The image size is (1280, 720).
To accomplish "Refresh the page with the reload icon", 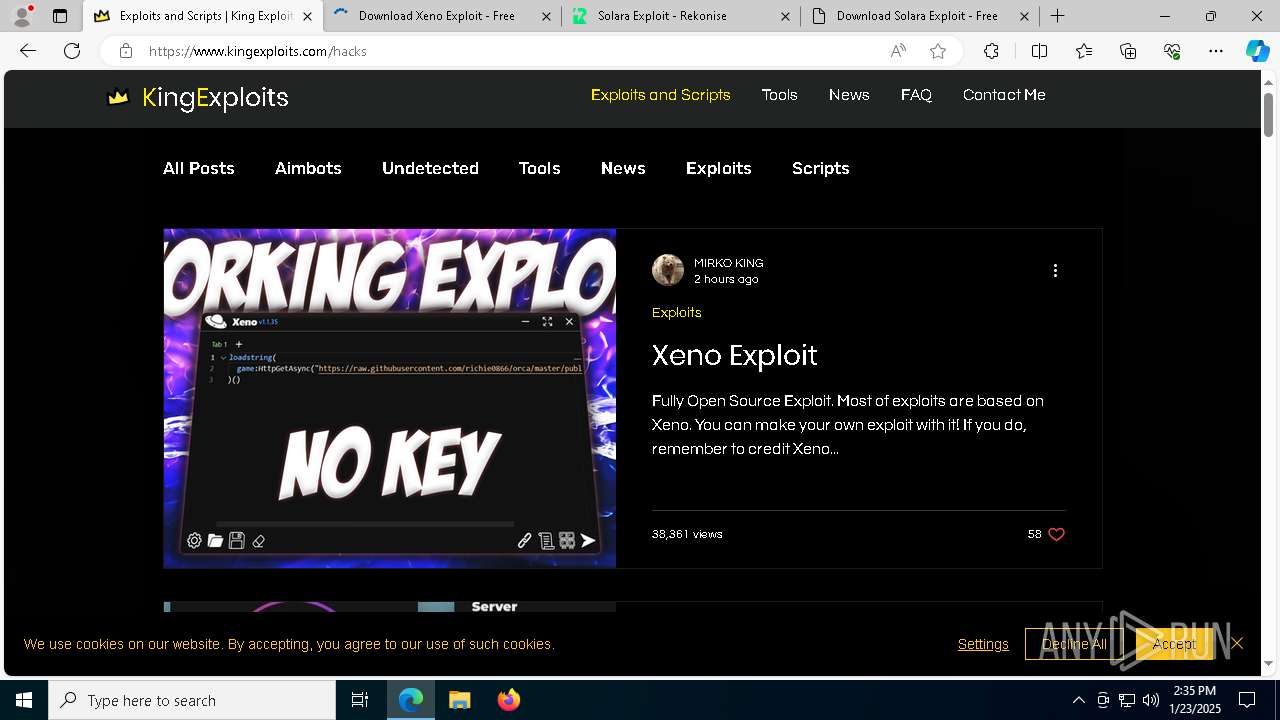I will 72,51.
